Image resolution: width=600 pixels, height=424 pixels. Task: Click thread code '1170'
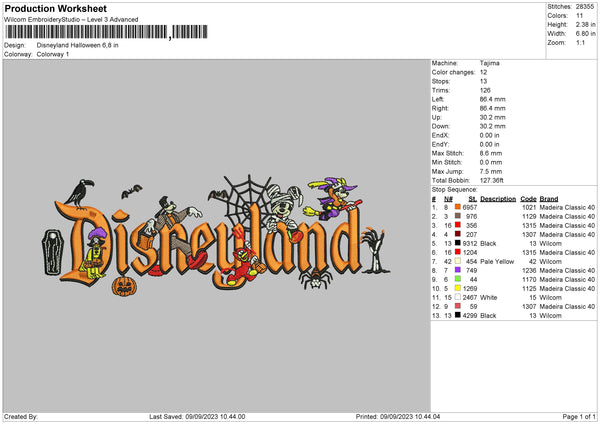(529, 280)
